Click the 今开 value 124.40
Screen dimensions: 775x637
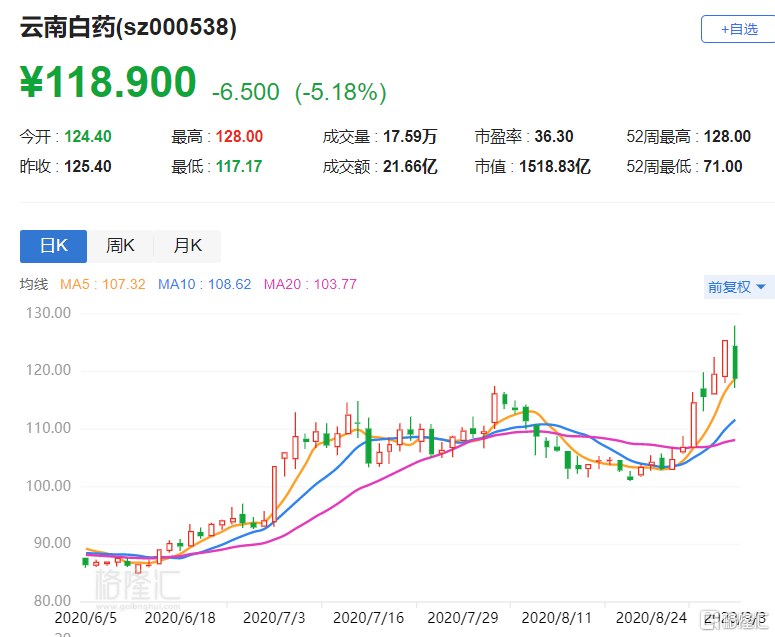coord(87,136)
